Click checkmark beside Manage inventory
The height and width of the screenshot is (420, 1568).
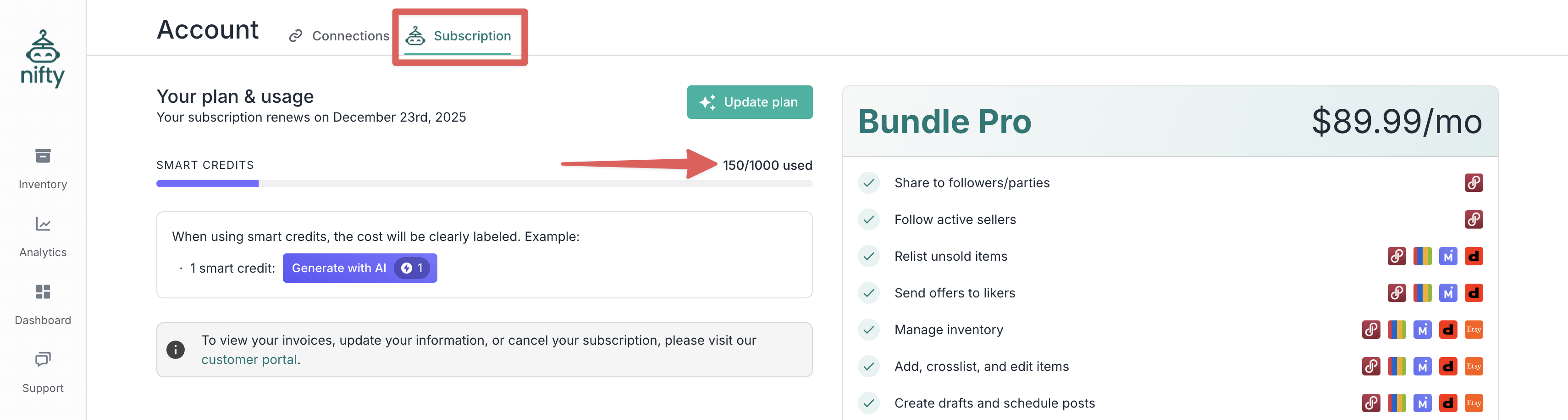point(869,330)
